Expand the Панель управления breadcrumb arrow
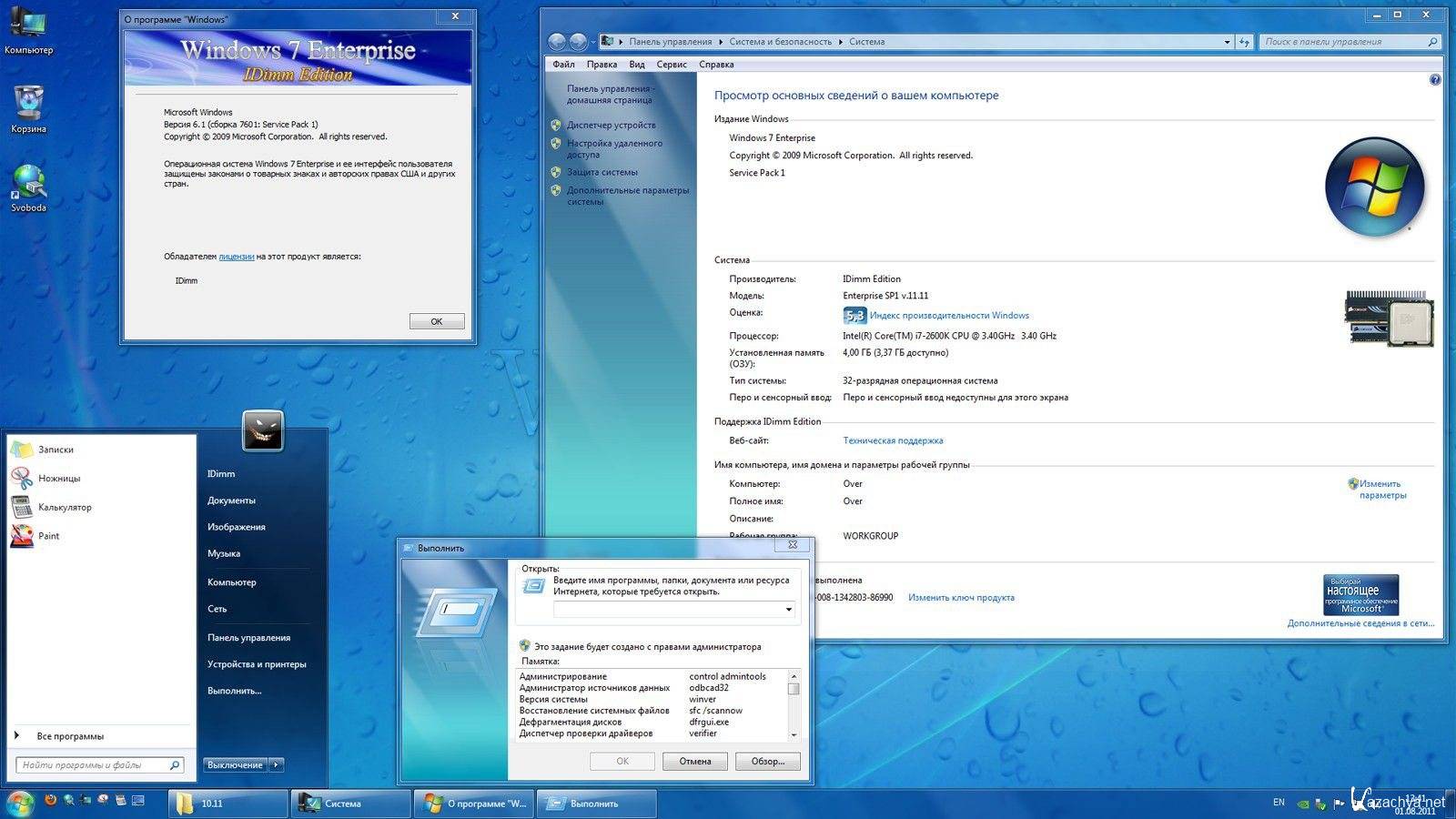 (x=721, y=42)
